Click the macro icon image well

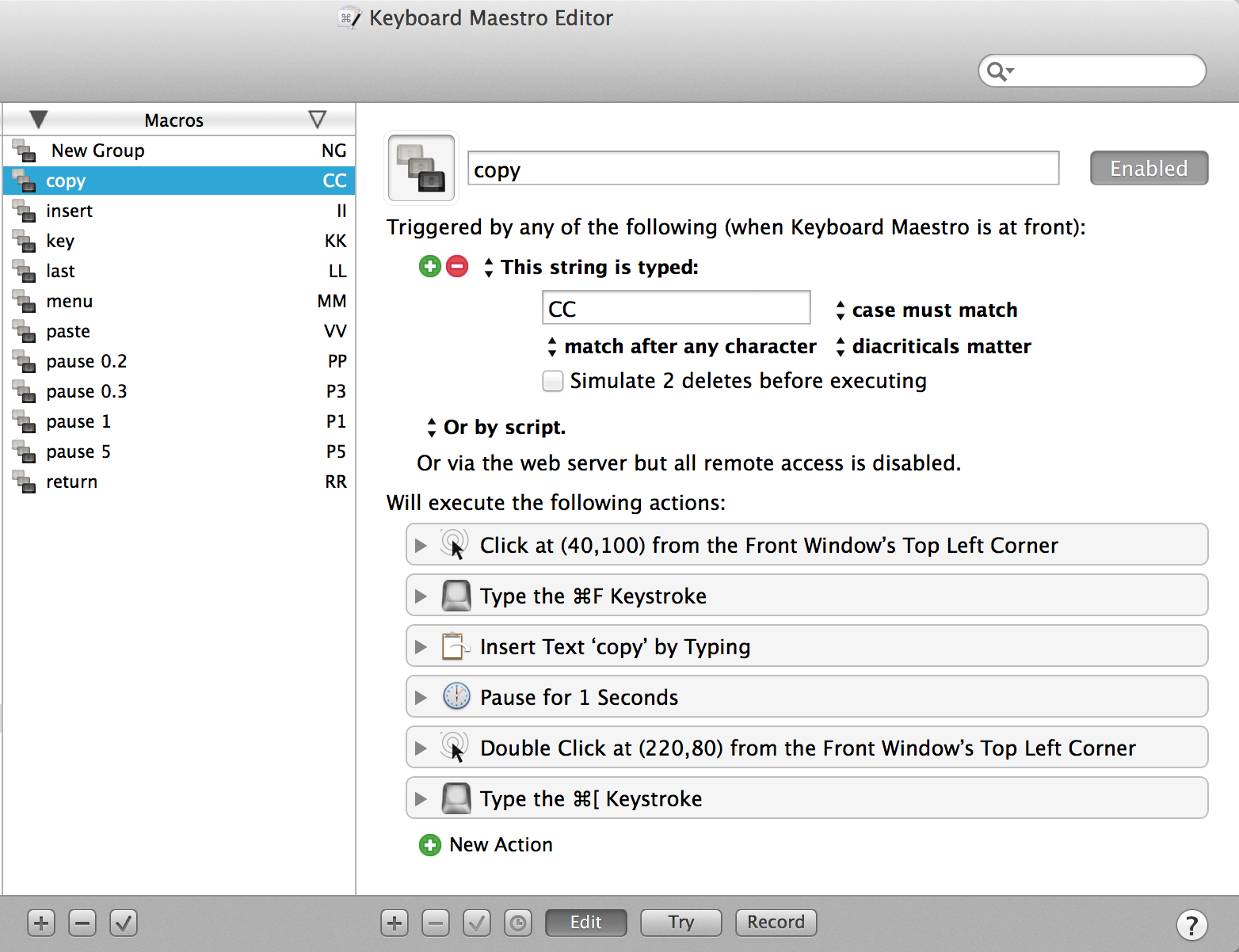(x=421, y=167)
